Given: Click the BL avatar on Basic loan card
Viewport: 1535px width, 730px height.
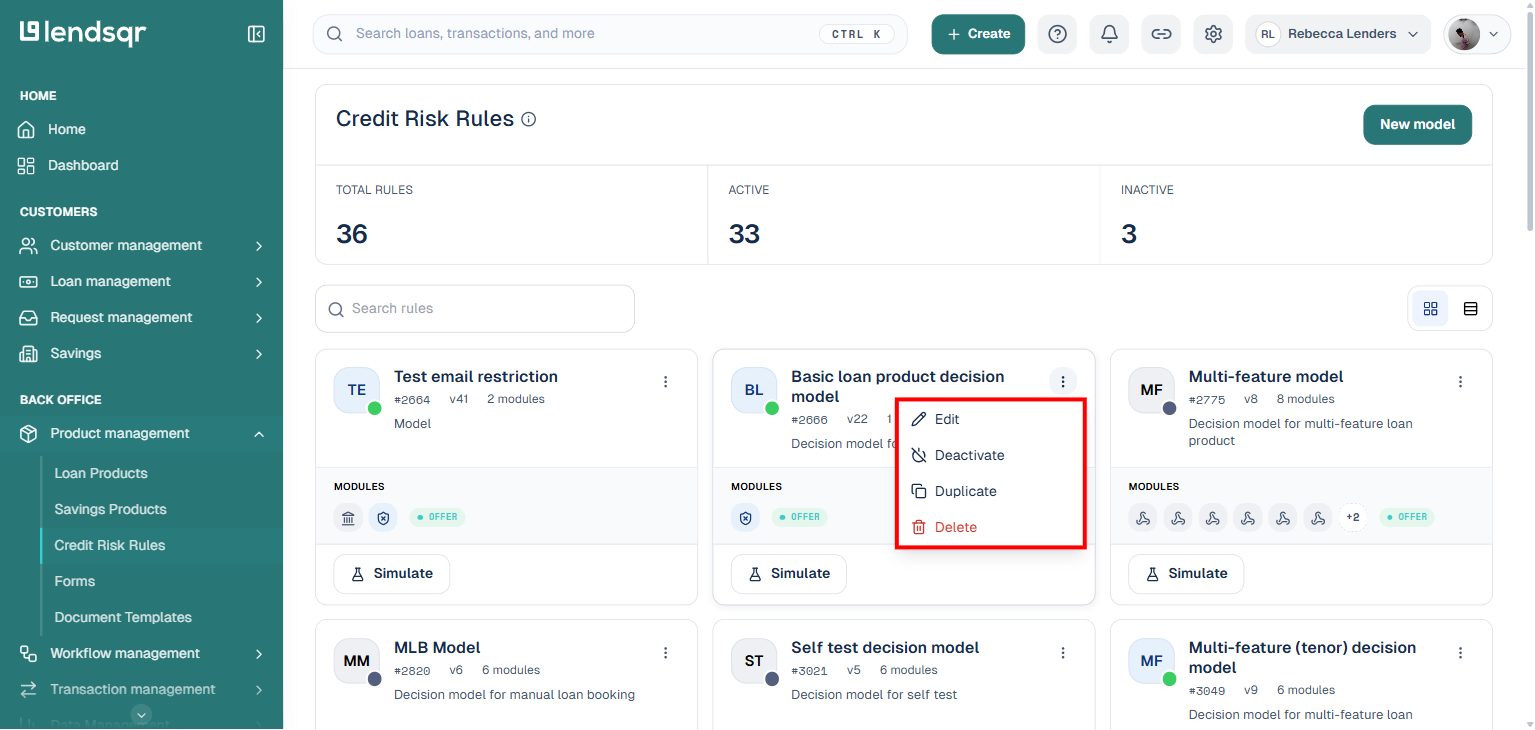Looking at the screenshot, I should pos(754,390).
